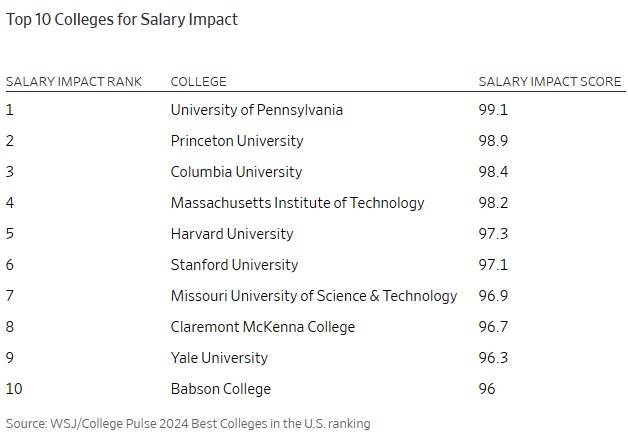Screen dimensions: 628x442
Task: Click the score 96 for Babson
Action: pyautogui.click(x=487, y=389)
